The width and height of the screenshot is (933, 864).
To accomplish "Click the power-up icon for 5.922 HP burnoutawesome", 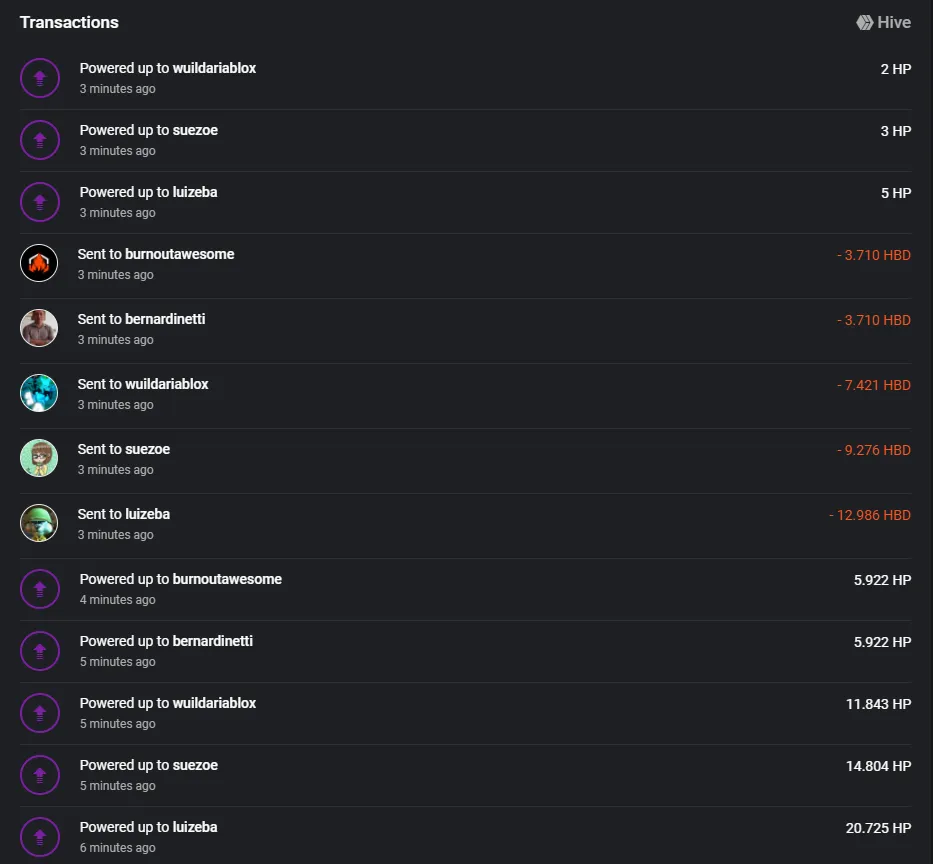I will (x=40, y=589).
